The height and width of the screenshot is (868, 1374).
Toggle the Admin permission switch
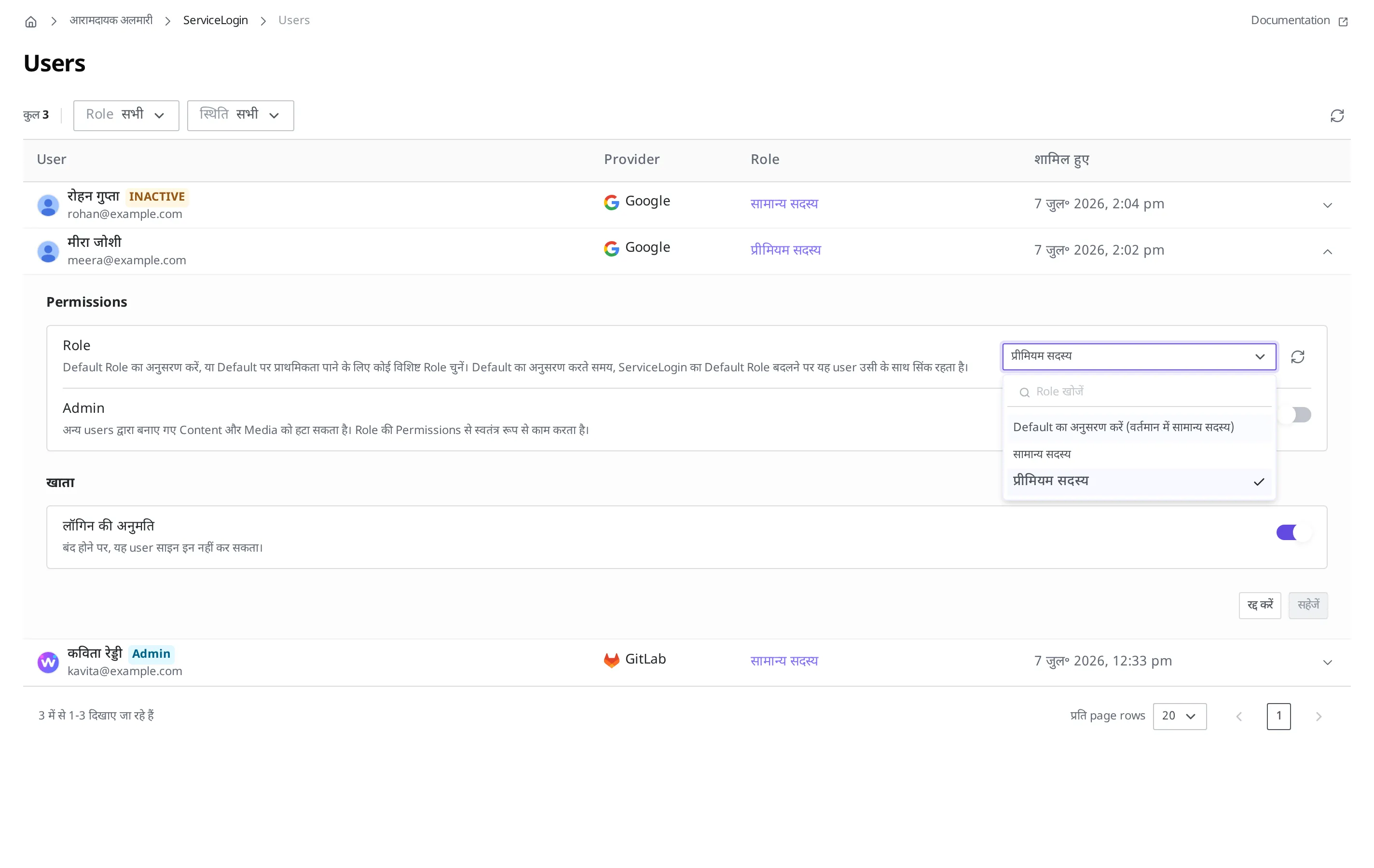coord(1294,415)
